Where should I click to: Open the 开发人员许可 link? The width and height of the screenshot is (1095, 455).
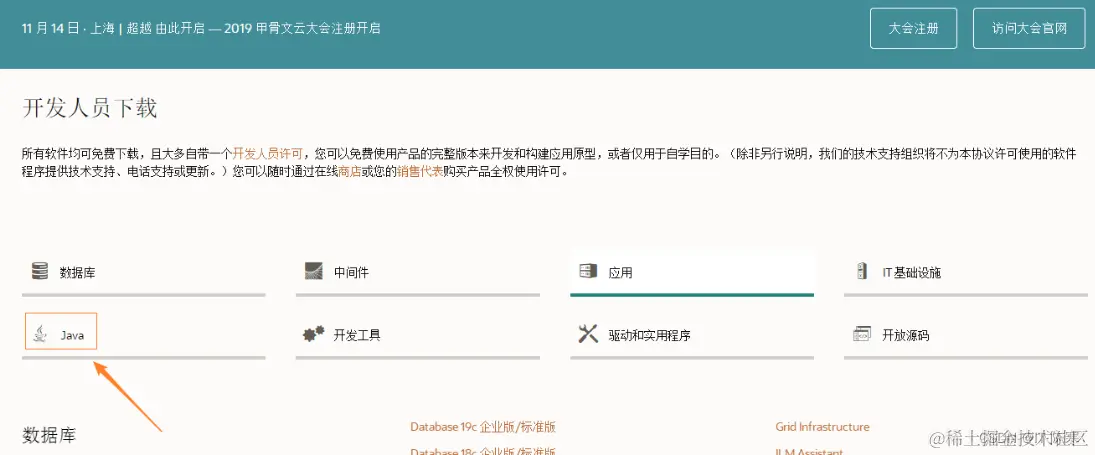point(268,154)
